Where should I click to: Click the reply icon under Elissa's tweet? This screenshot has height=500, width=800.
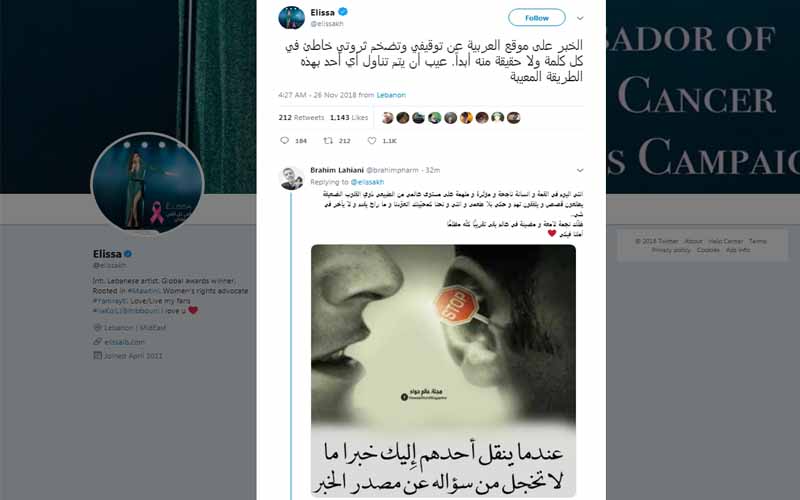point(285,140)
